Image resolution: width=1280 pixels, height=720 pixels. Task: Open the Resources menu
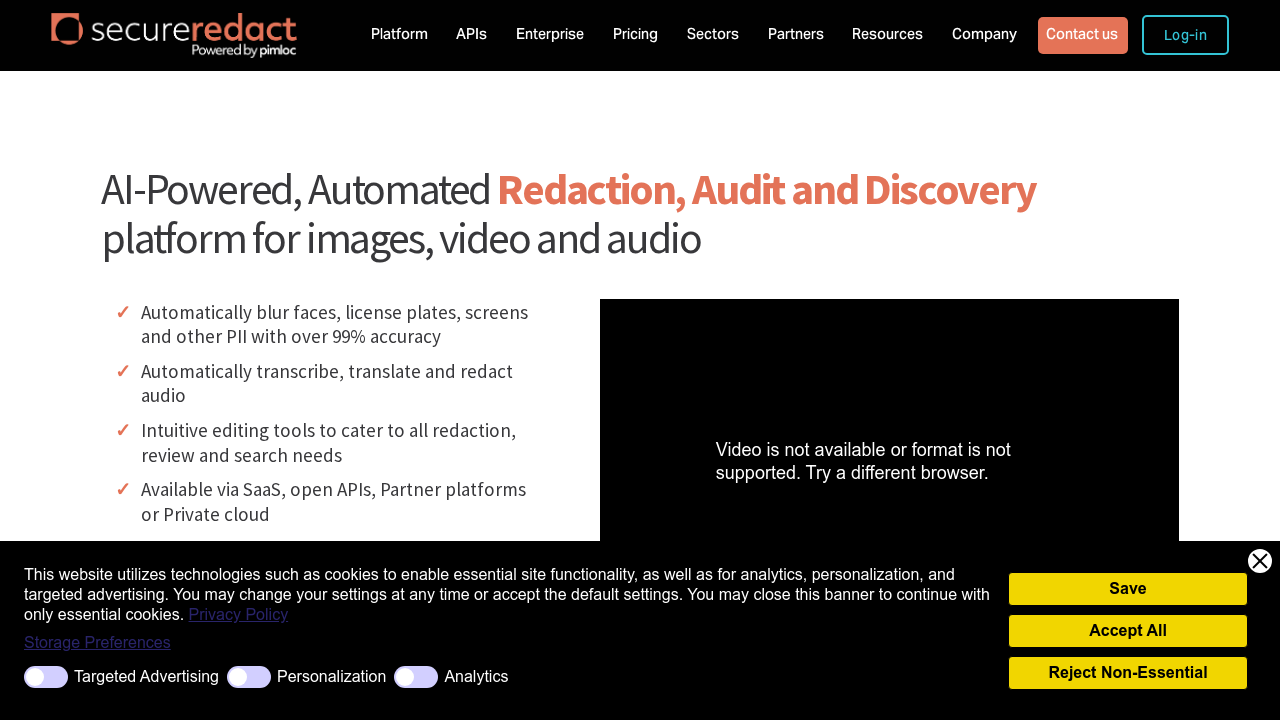pyautogui.click(x=887, y=33)
